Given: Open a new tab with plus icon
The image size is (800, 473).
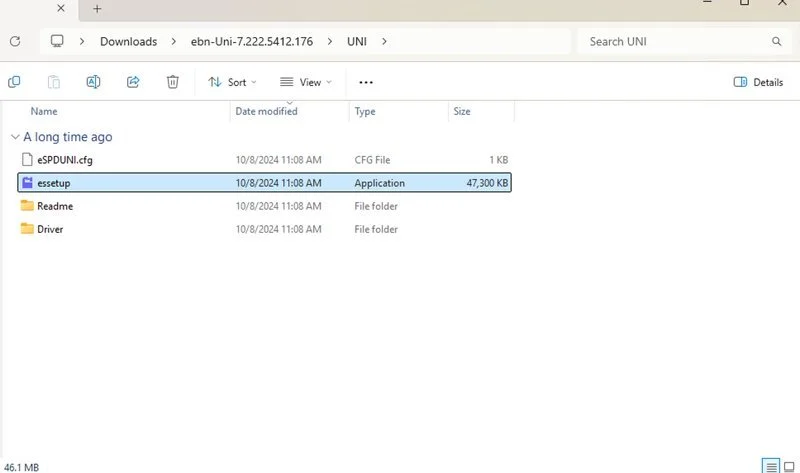Looking at the screenshot, I should click(97, 9).
